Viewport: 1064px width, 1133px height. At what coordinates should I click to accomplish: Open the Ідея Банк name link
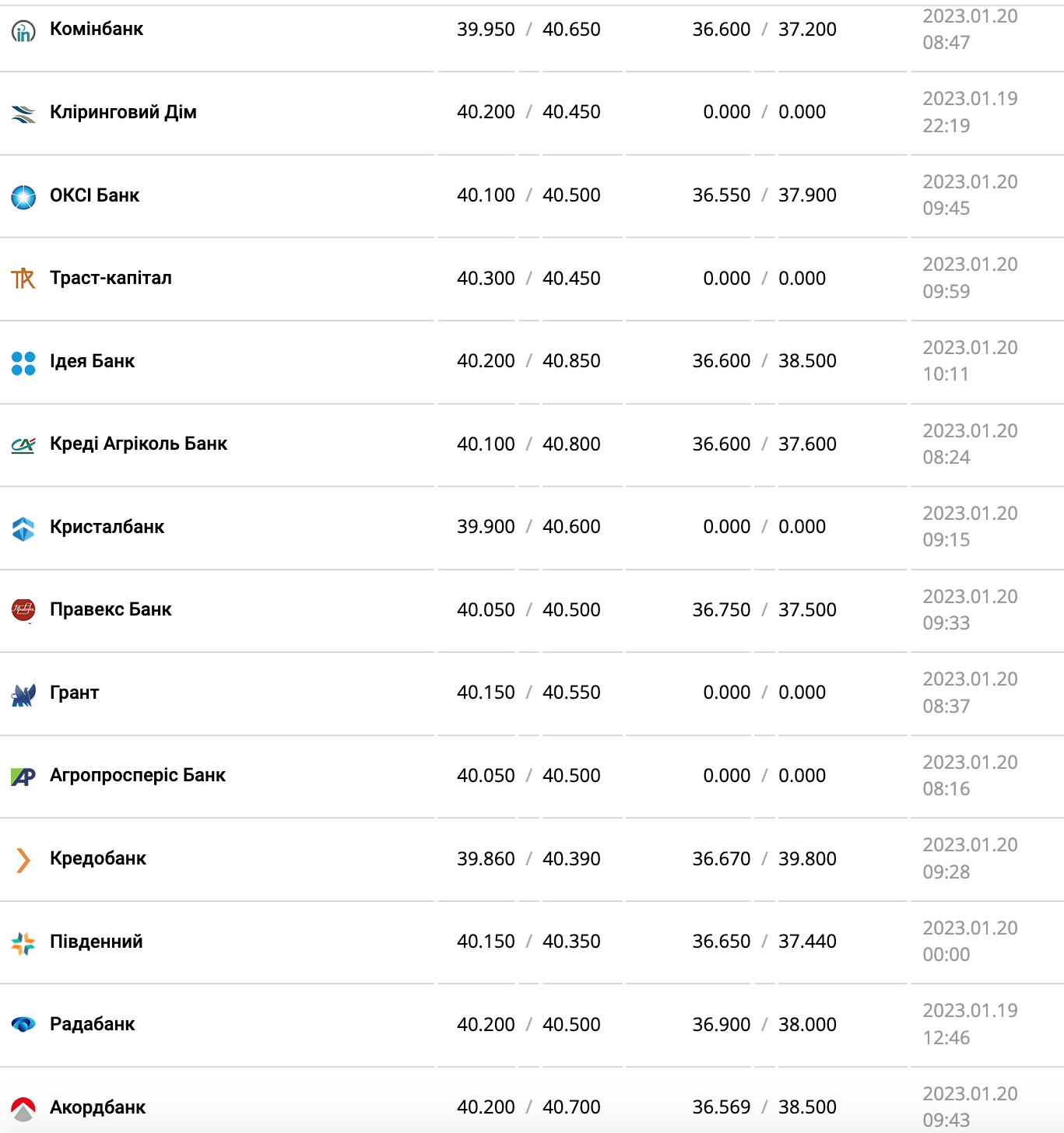(x=92, y=361)
